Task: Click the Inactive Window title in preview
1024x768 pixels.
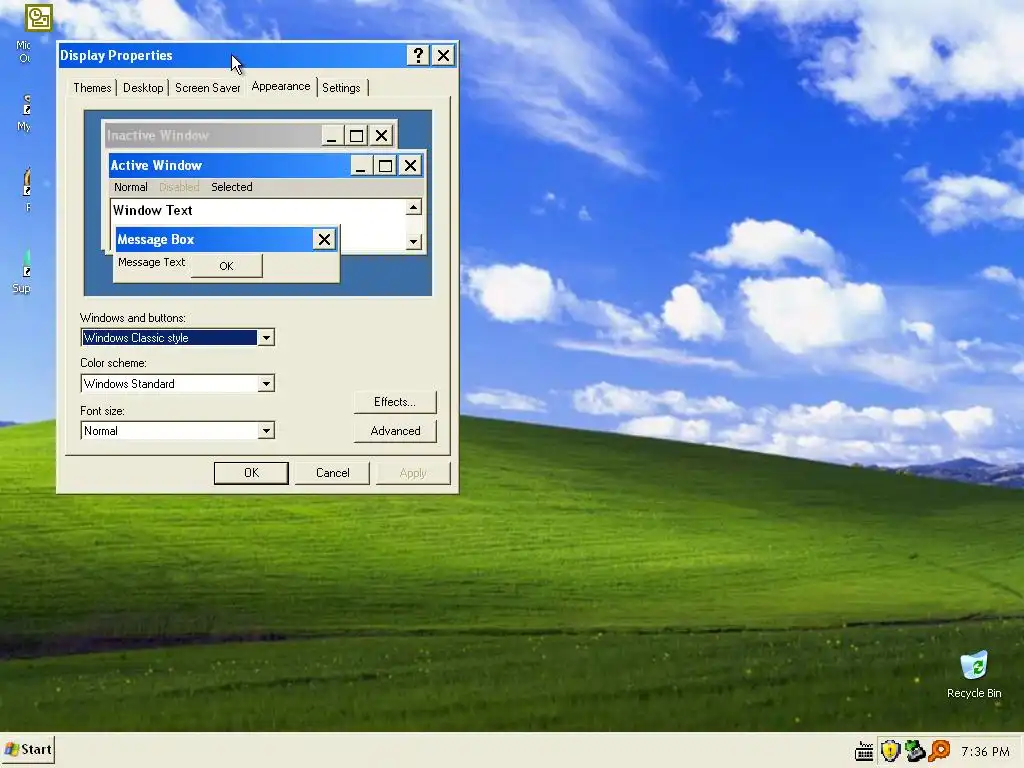Action: click(158, 135)
